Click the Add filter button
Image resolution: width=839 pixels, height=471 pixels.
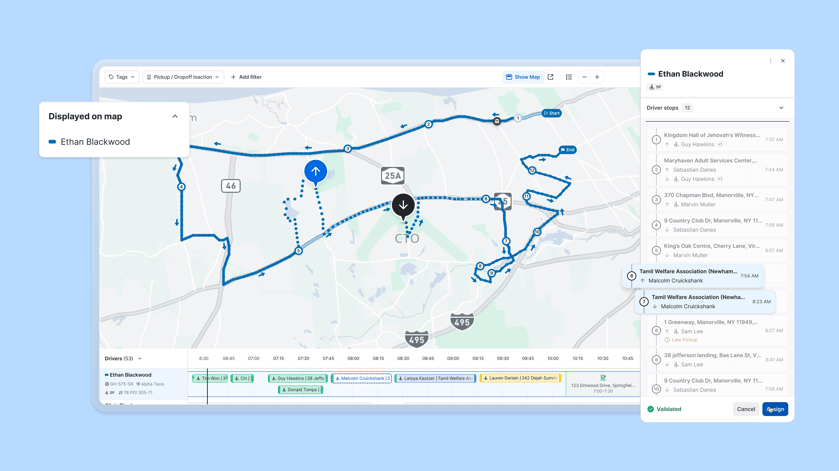click(x=246, y=77)
